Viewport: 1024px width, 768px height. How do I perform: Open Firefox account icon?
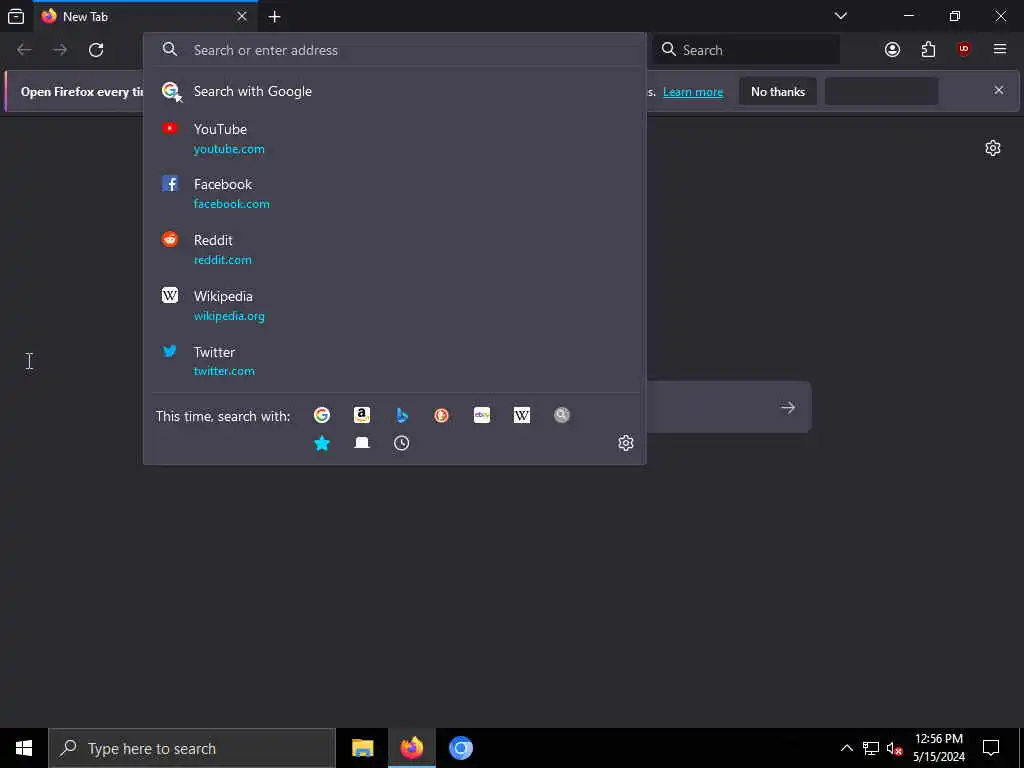pos(892,50)
